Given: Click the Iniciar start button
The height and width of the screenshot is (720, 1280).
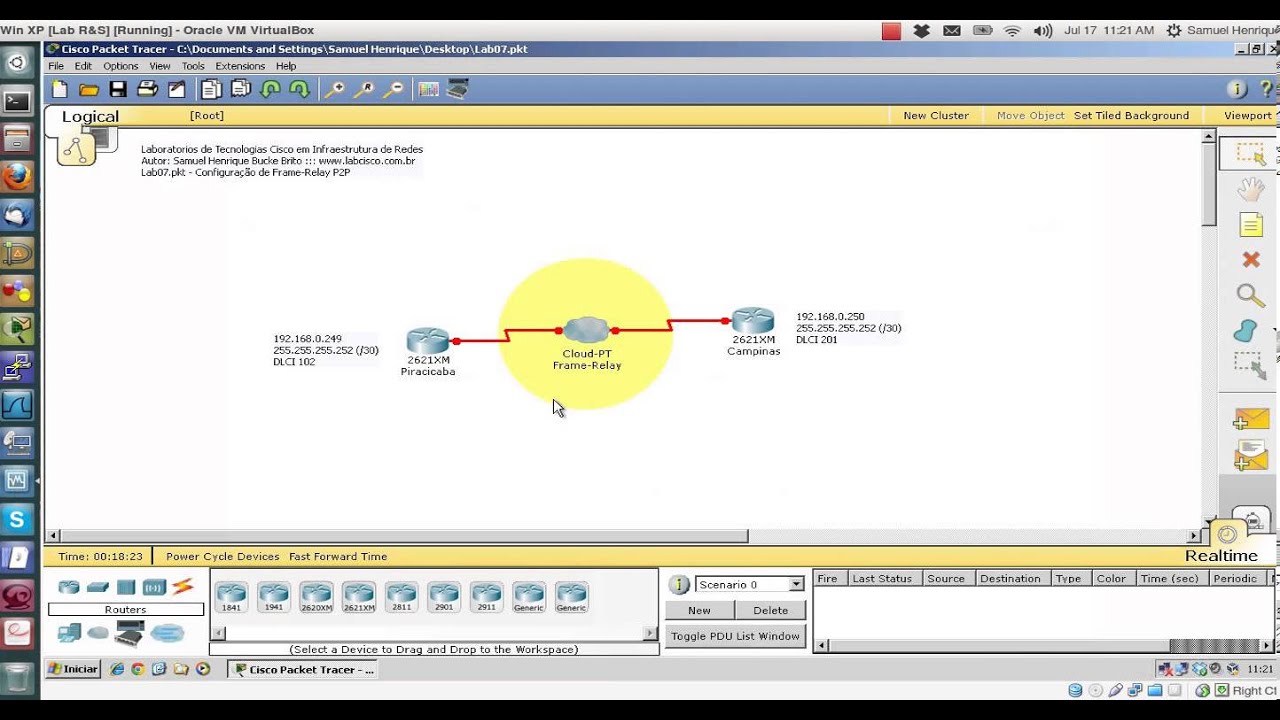Looking at the screenshot, I should coord(73,669).
